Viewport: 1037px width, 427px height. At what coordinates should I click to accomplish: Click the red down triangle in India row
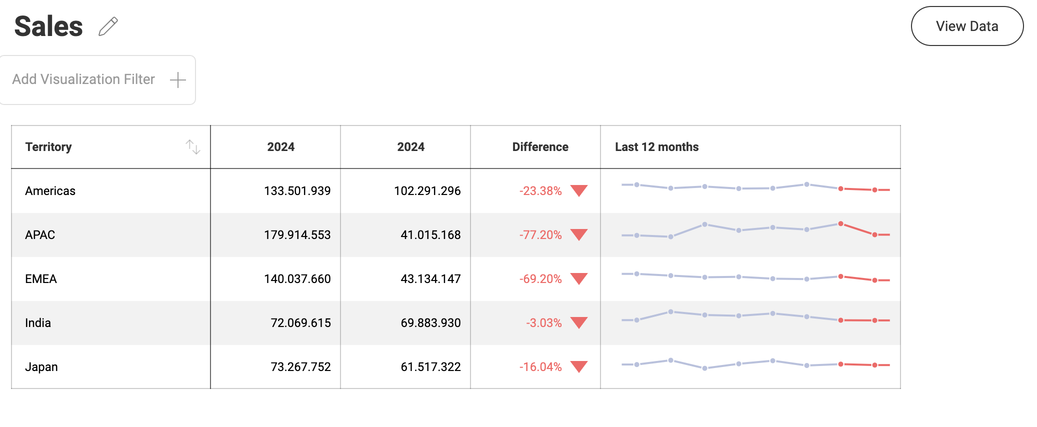tap(579, 323)
